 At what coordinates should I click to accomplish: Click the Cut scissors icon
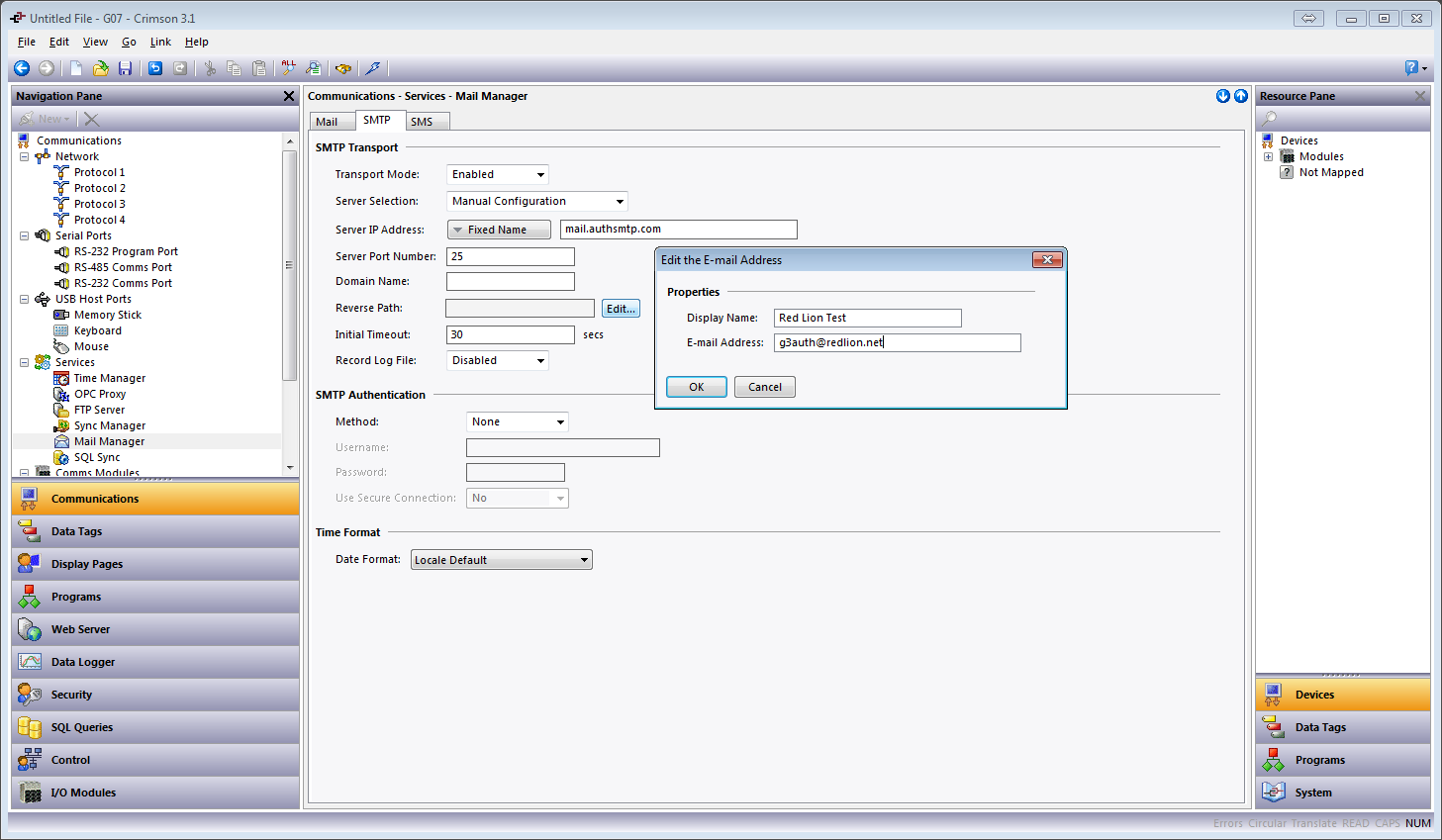(x=210, y=68)
